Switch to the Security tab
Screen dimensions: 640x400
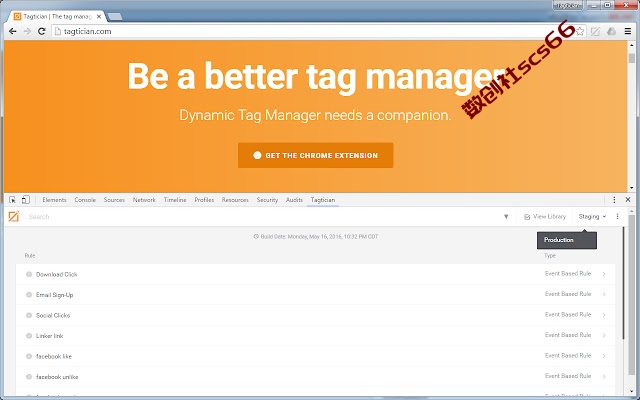coord(267,200)
